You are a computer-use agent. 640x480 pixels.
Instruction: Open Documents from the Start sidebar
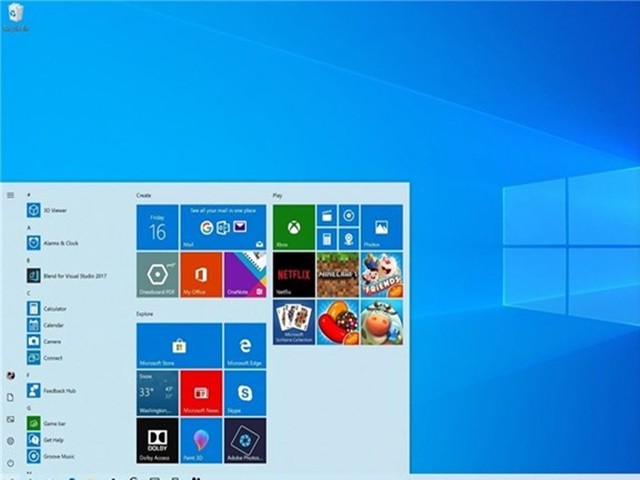(x=11, y=397)
